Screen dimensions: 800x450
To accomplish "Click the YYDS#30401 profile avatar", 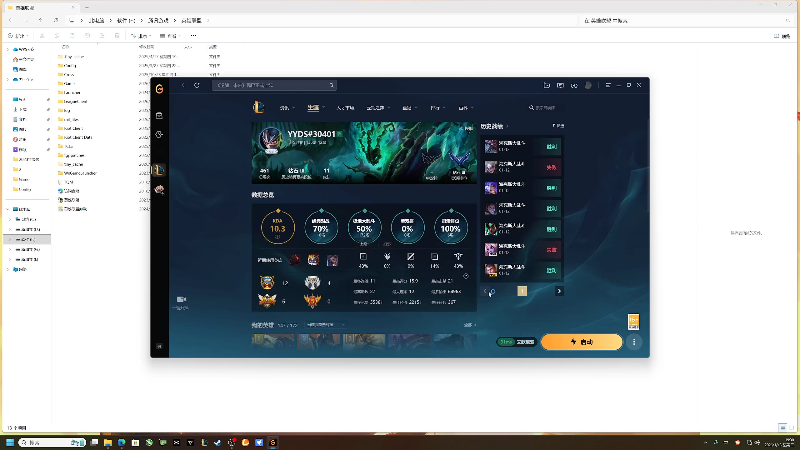I will click(270, 139).
